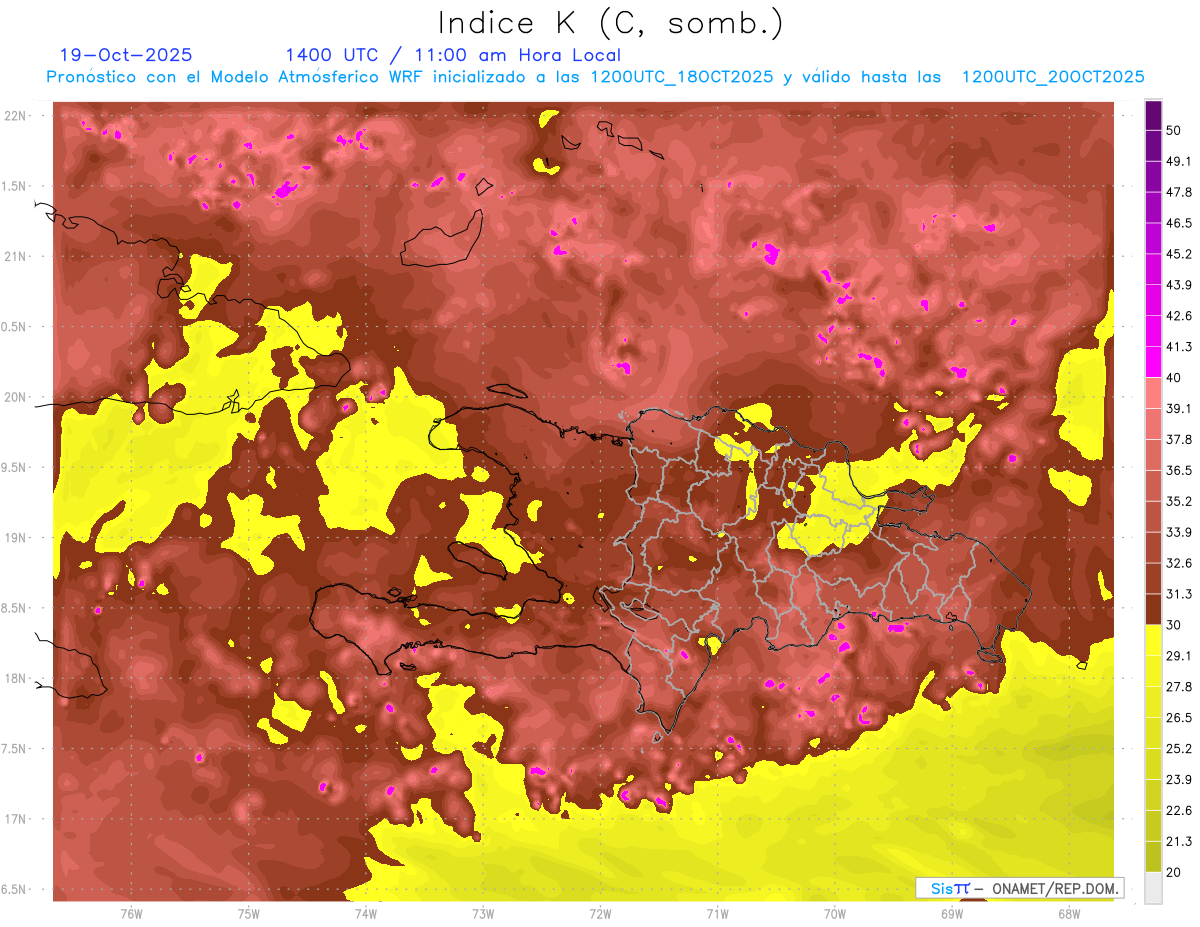Click the colorbar value "39.1"

[x=1180, y=408]
